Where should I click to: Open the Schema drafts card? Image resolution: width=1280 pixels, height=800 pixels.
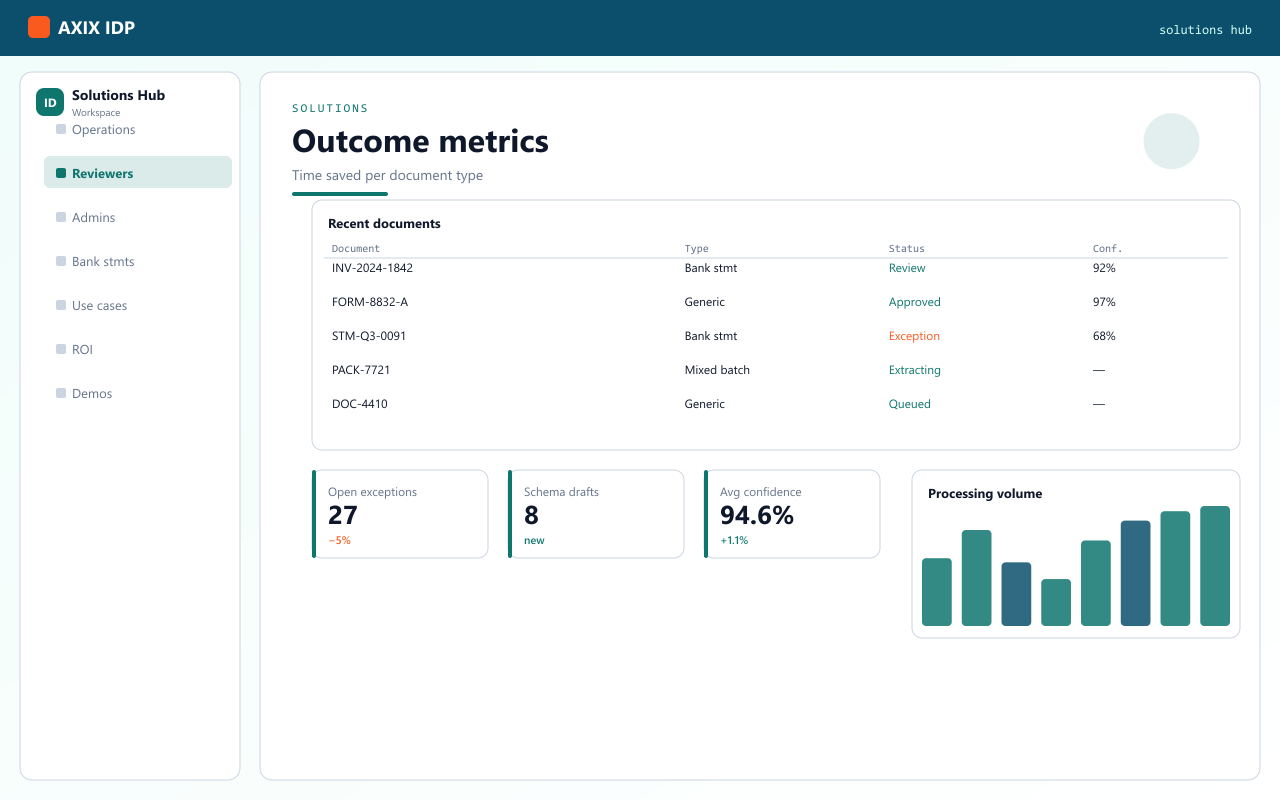[596, 514]
